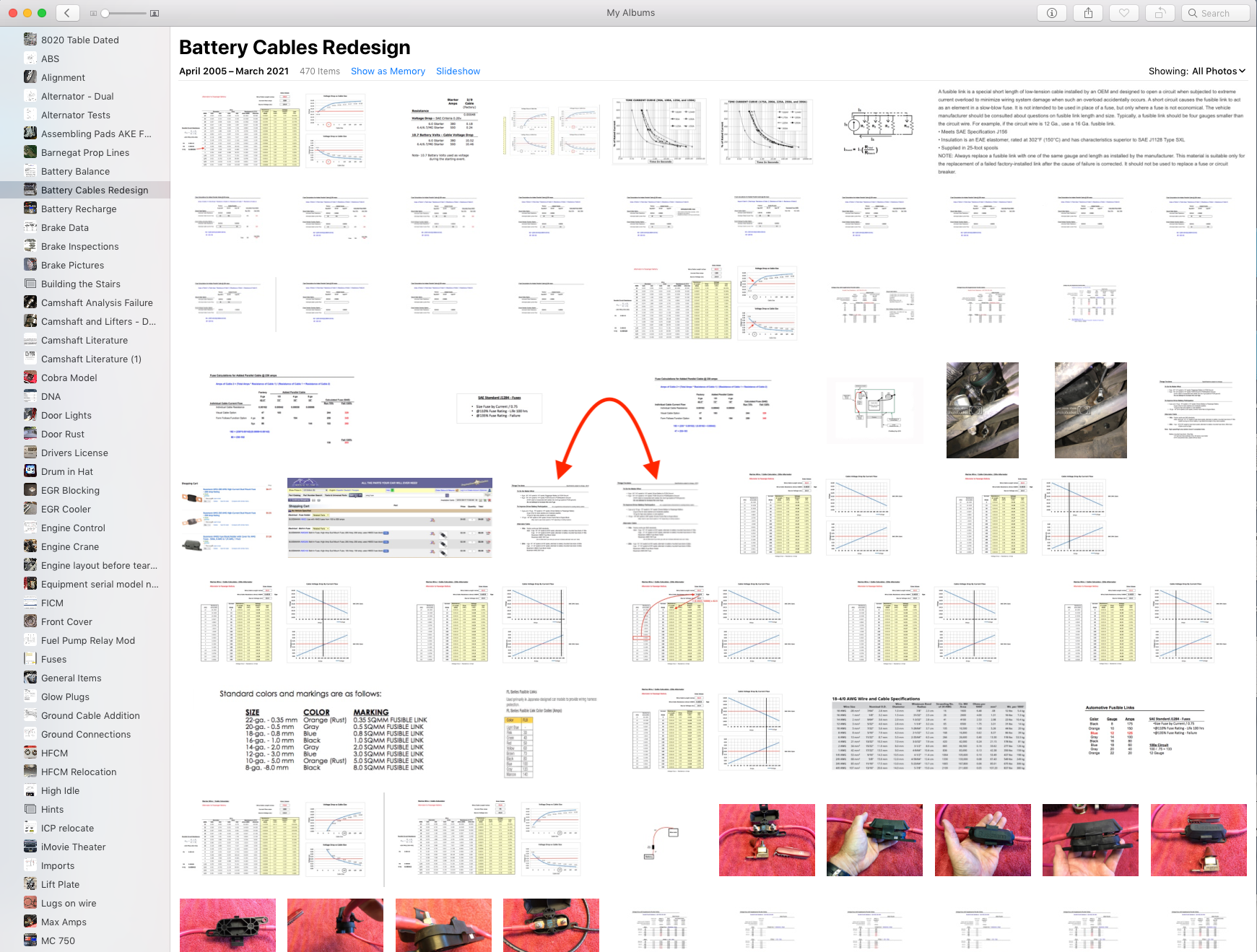
Task: Open the Ground Cable Addition album
Action: pyautogui.click(x=90, y=715)
